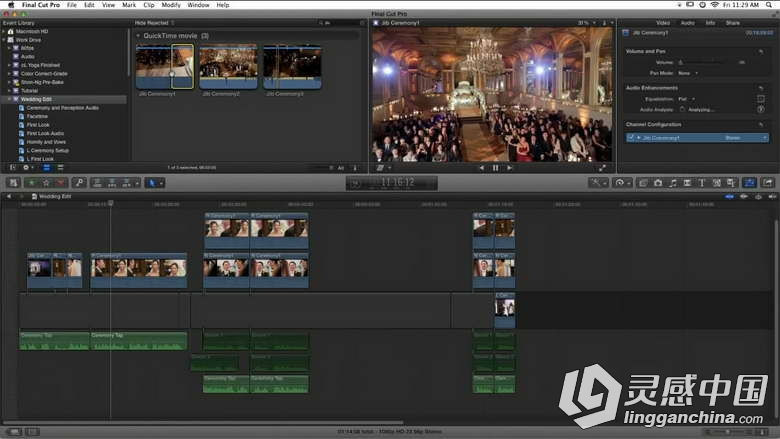The height and width of the screenshot is (439, 780).
Task: Open the browser gear action menu
Action: 27,168
